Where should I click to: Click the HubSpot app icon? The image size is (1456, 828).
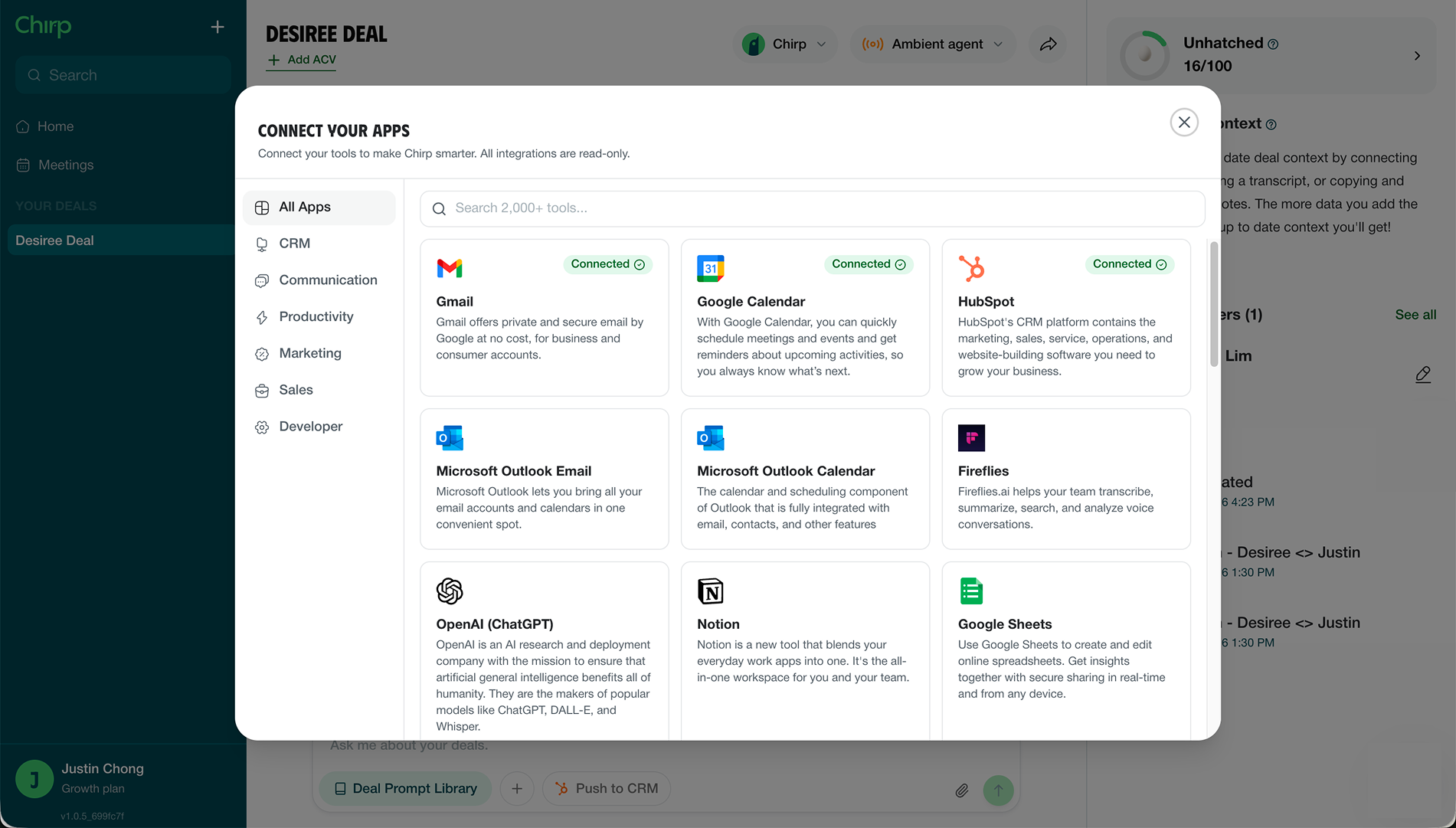point(972,268)
